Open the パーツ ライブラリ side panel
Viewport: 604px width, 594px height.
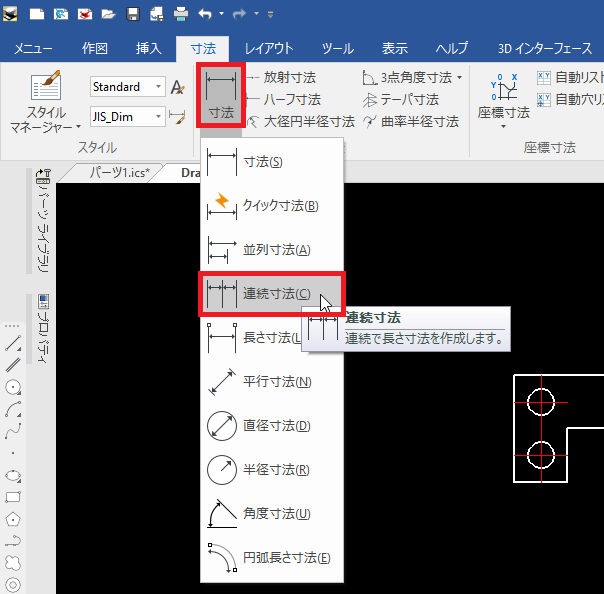[43, 221]
